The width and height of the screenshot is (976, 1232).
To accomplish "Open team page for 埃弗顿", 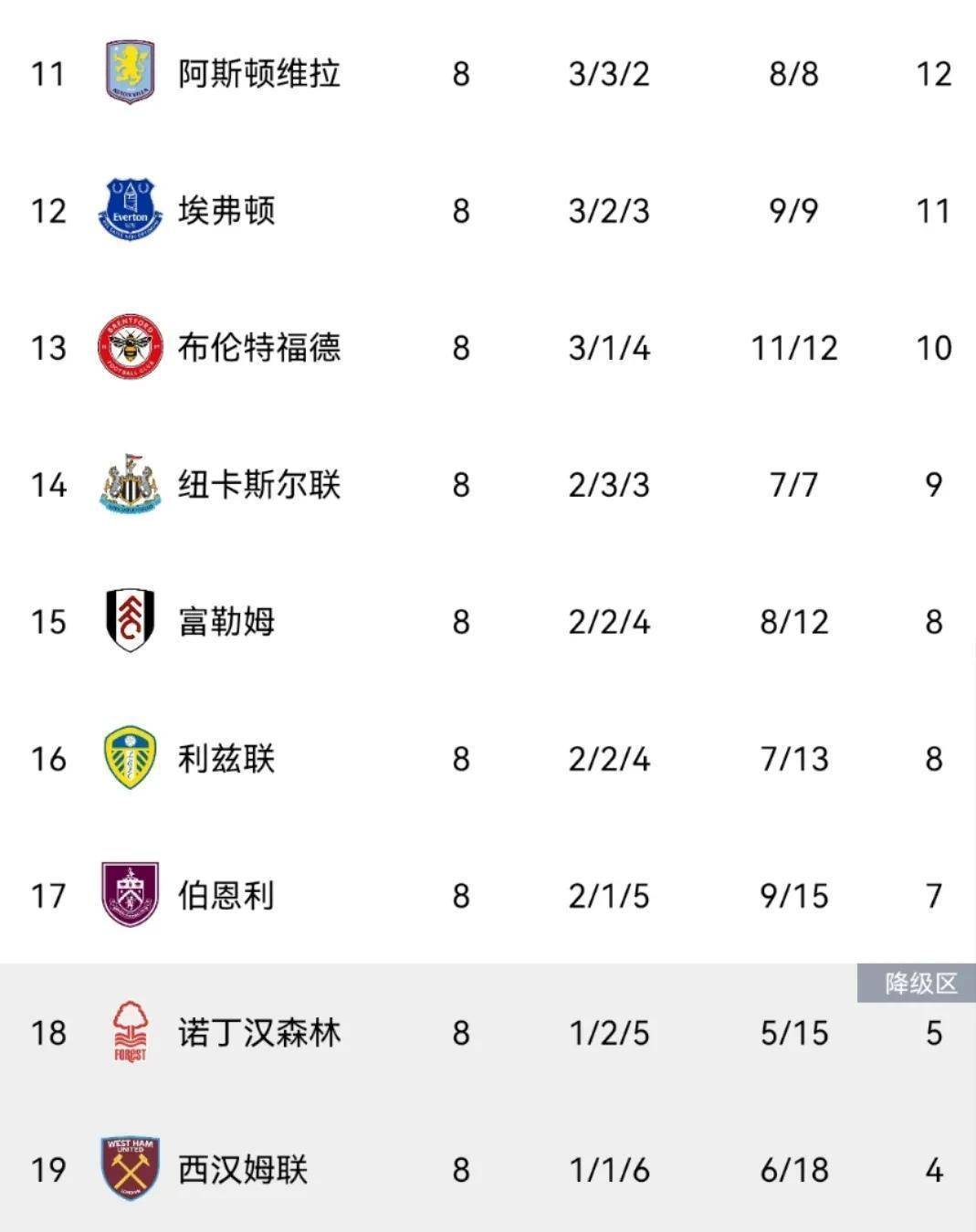I will (x=226, y=210).
